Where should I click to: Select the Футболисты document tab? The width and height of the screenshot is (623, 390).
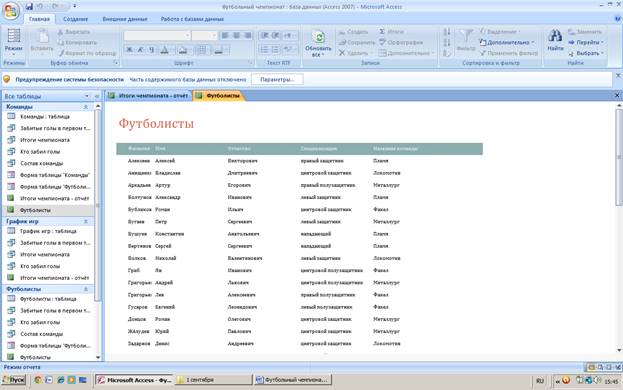219,96
